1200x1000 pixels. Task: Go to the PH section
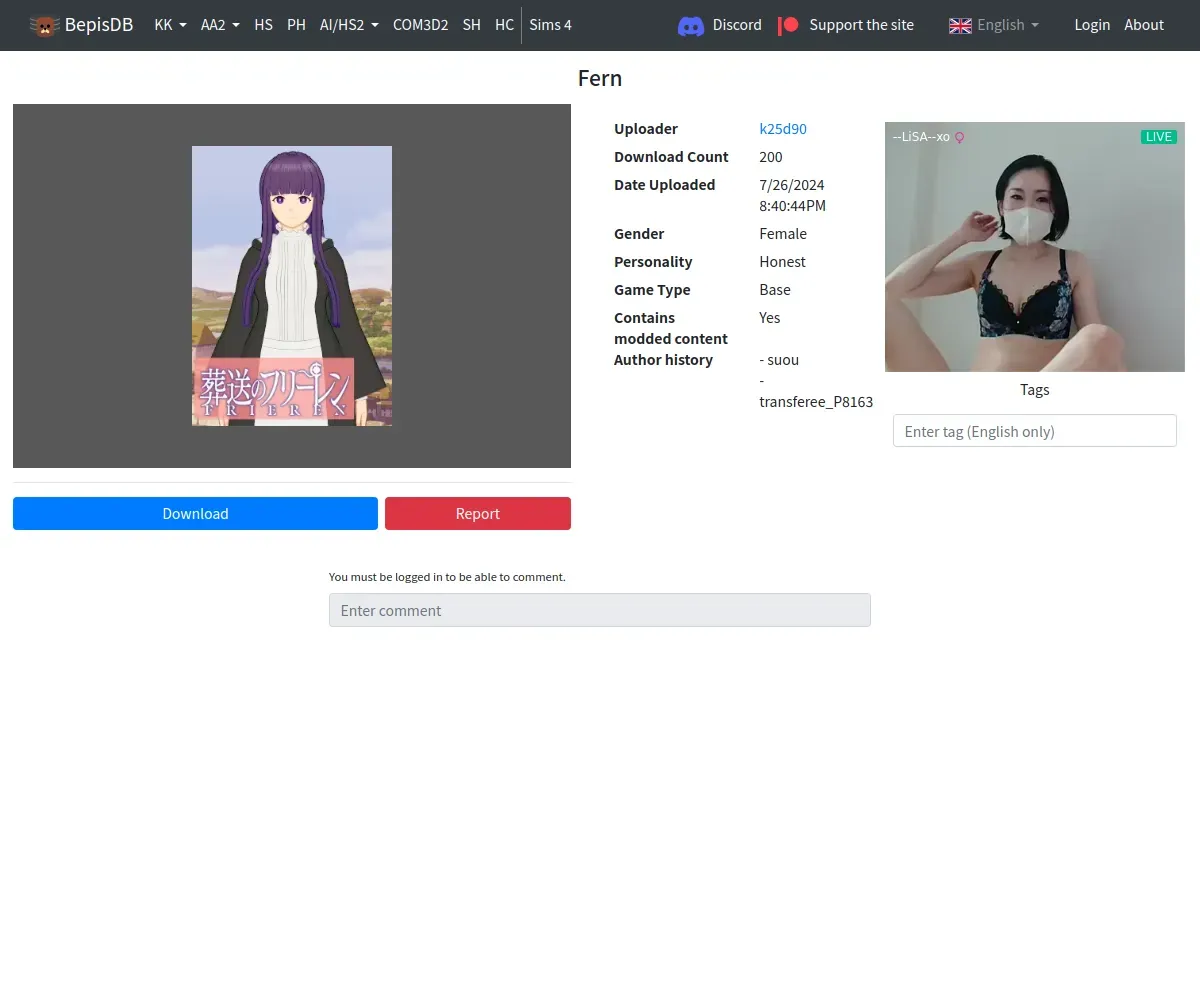tap(296, 25)
